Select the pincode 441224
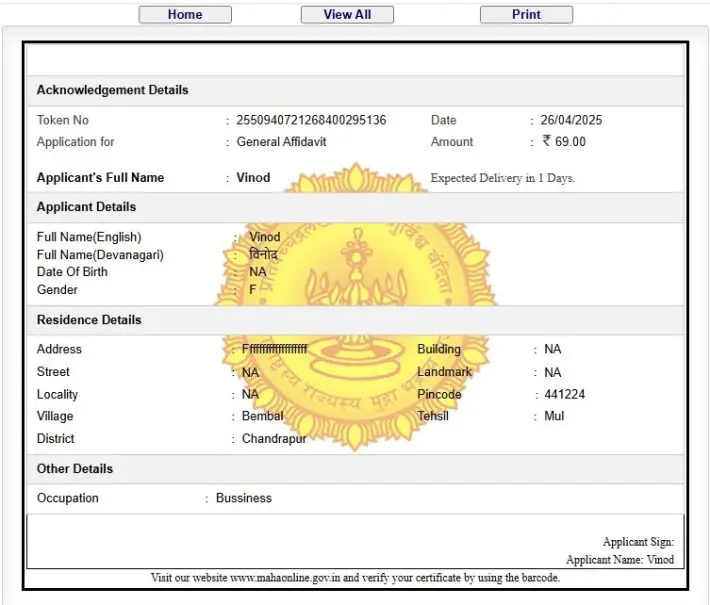 coord(565,394)
